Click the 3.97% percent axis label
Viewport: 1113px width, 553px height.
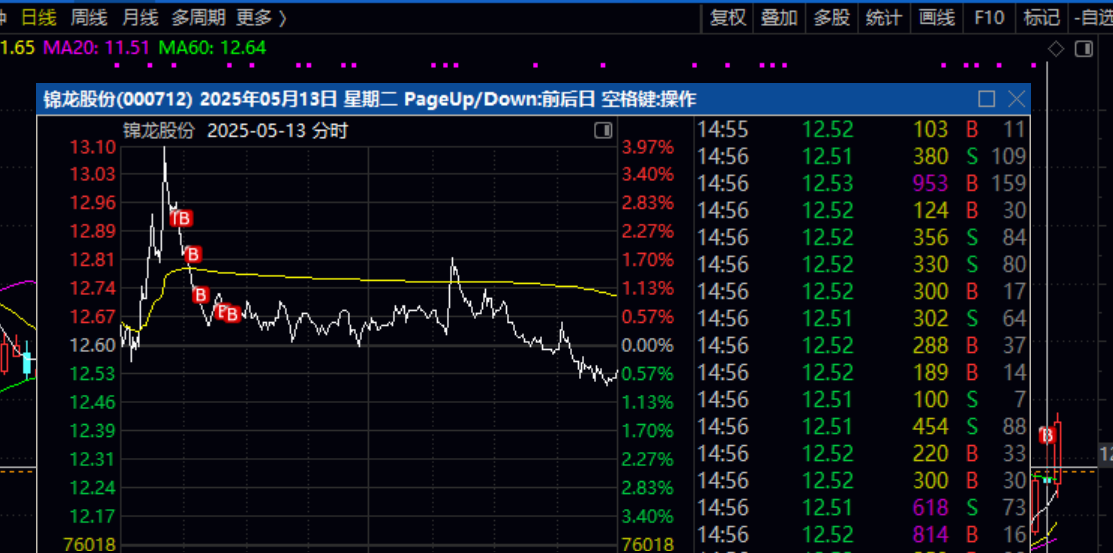click(x=647, y=147)
